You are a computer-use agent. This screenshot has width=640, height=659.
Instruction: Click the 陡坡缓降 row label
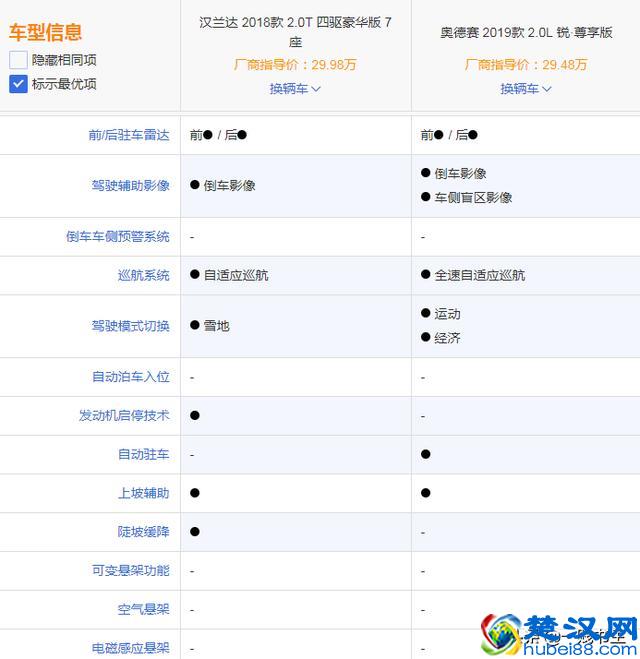pyautogui.click(x=144, y=532)
